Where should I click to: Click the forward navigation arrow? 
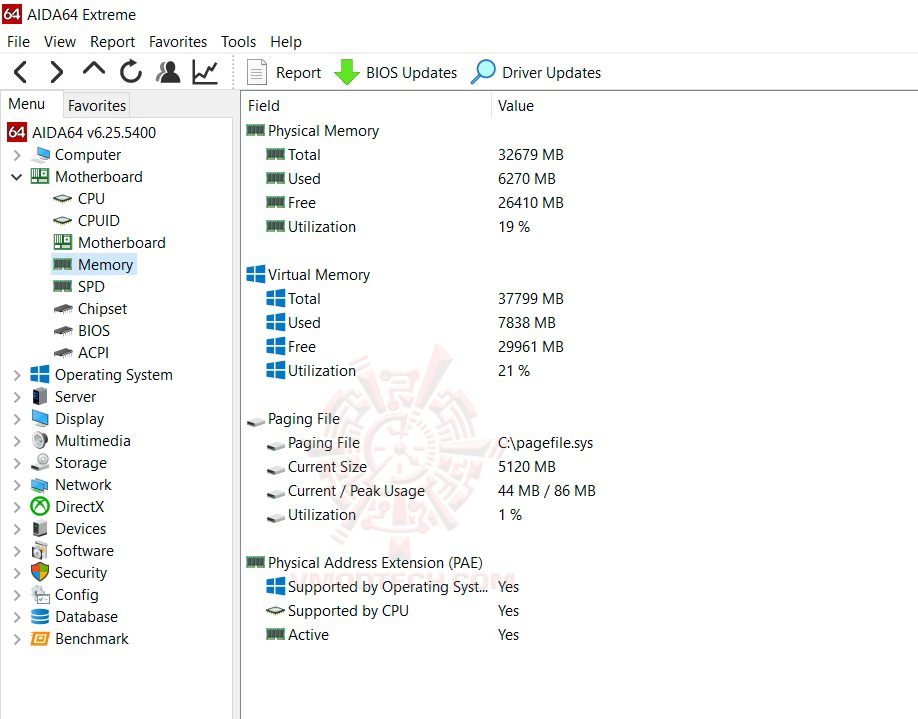pyautogui.click(x=56, y=71)
